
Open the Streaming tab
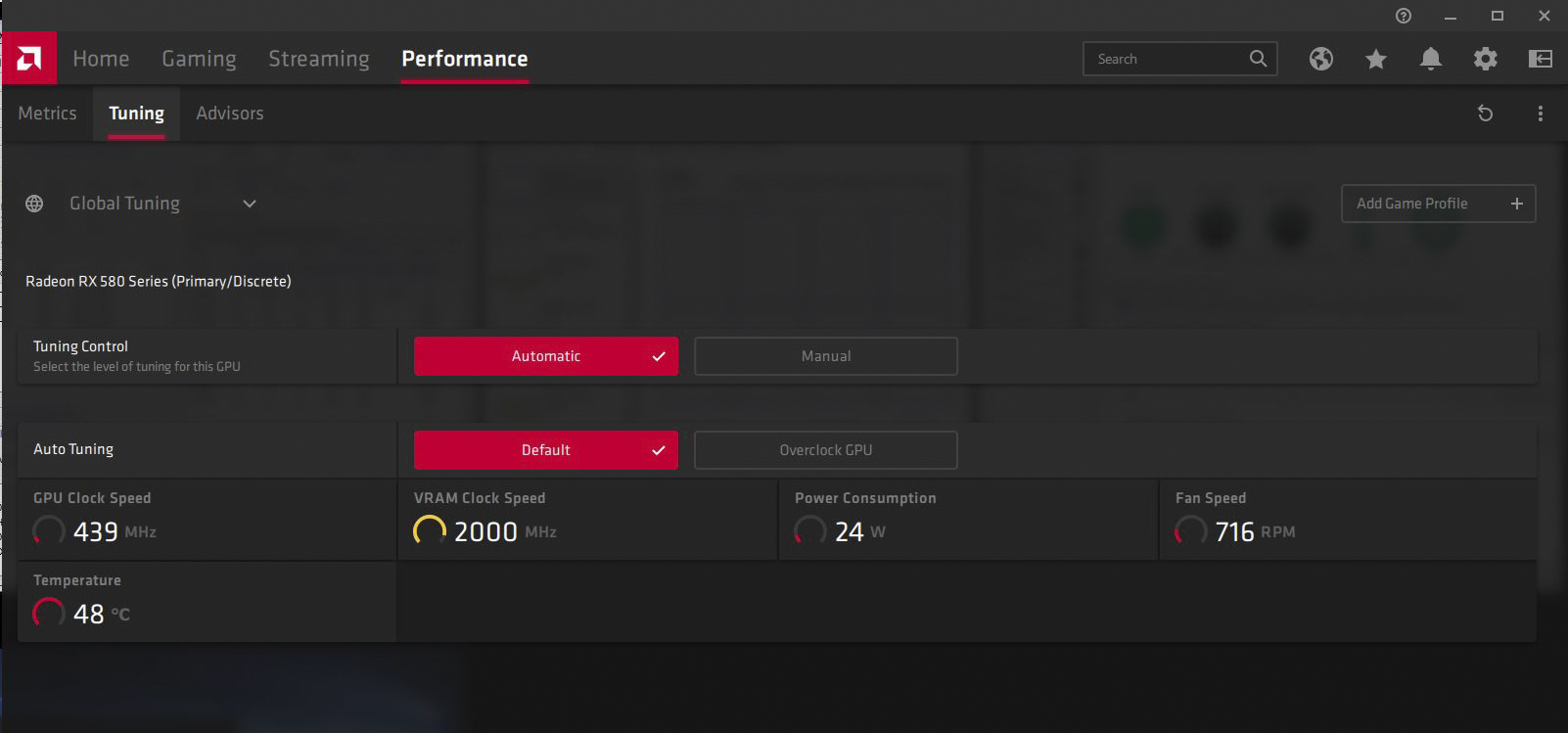pyautogui.click(x=319, y=59)
